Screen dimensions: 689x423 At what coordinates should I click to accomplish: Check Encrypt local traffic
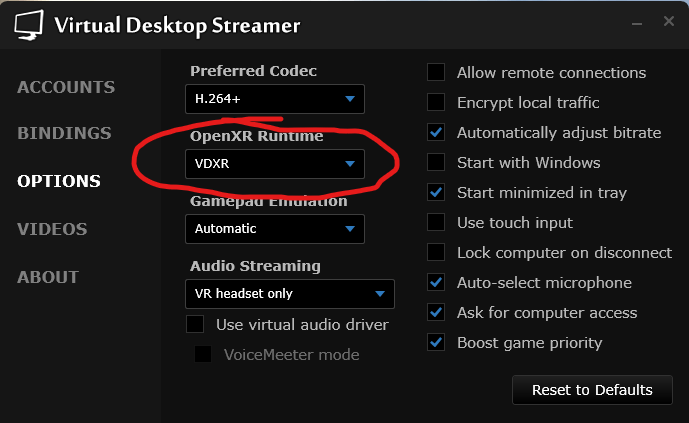(x=436, y=102)
